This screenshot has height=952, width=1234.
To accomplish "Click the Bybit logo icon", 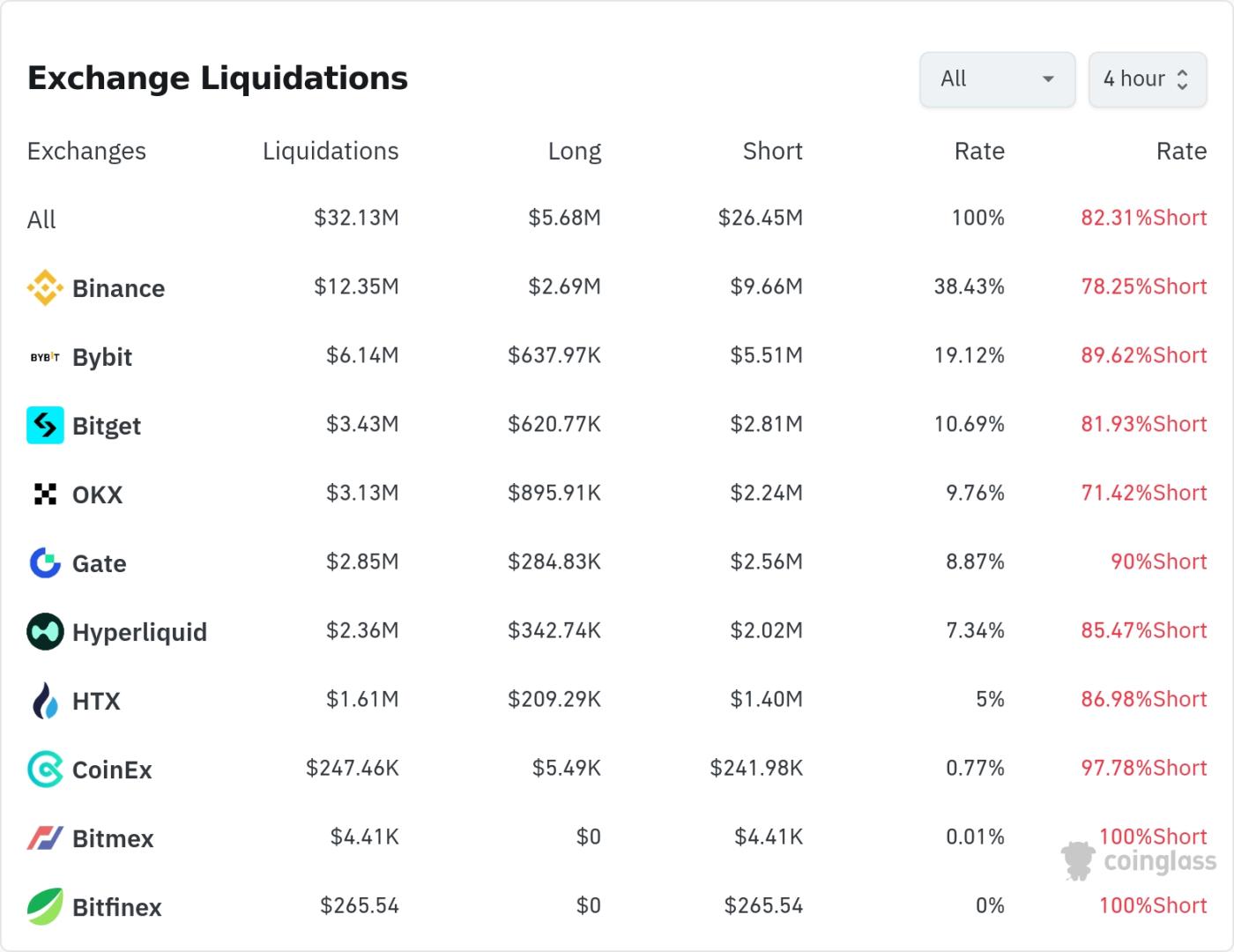I will pyautogui.click(x=45, y=357).
